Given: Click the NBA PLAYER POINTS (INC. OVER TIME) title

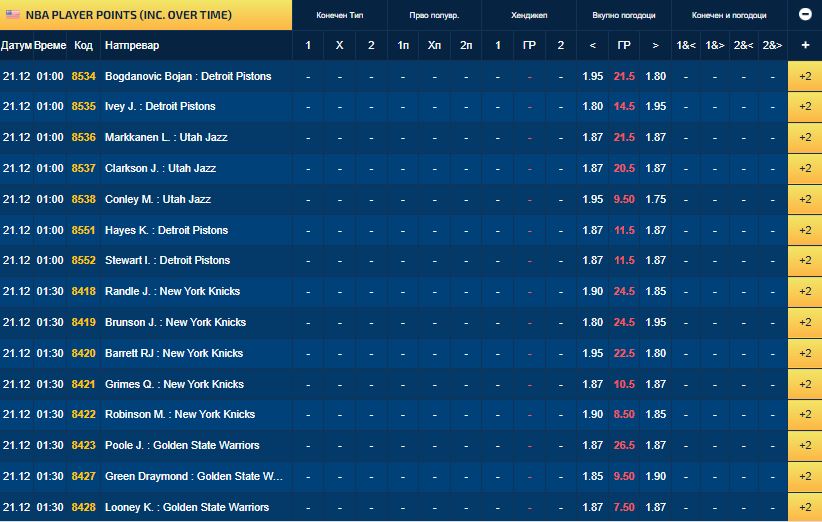Looking at the screenshot, I should click(129, 15).
